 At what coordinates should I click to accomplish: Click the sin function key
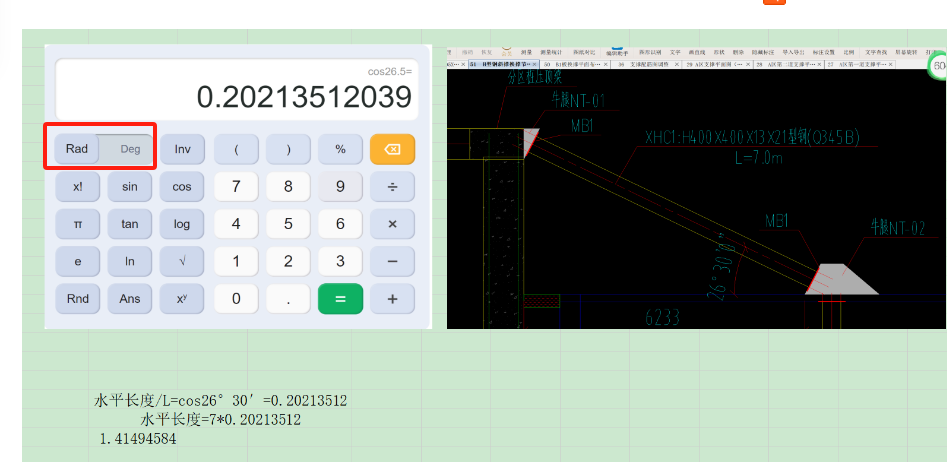coord(130,187)
